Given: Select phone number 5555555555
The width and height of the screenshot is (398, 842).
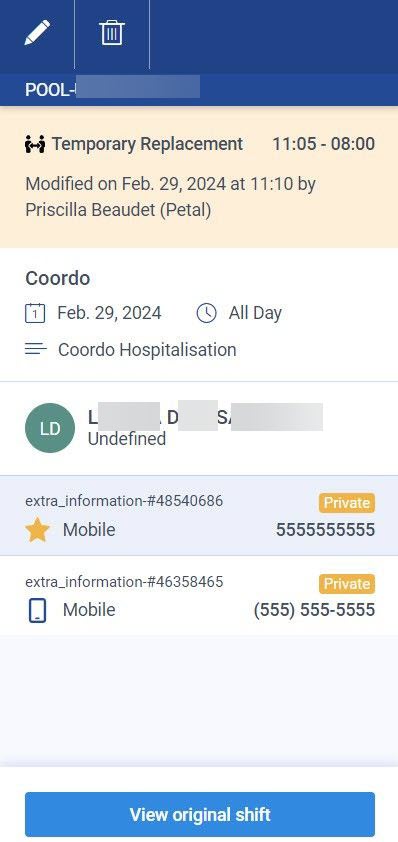Looking at the screenshot, I should (x=325, y=530).
